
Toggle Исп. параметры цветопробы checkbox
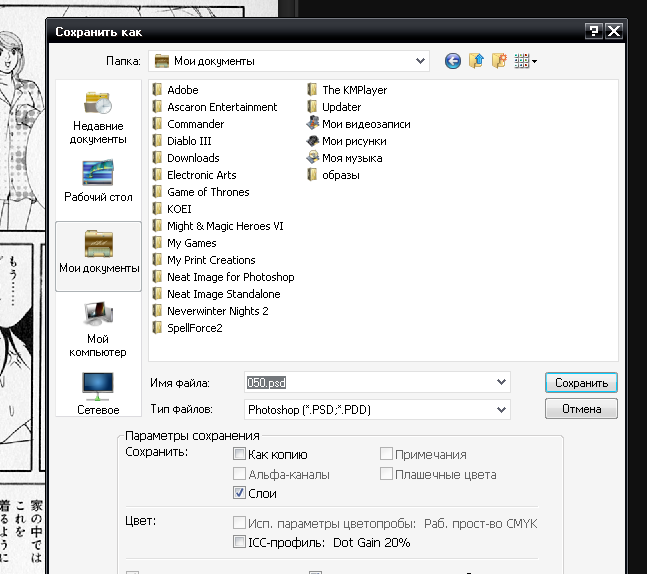click(239, 523)
